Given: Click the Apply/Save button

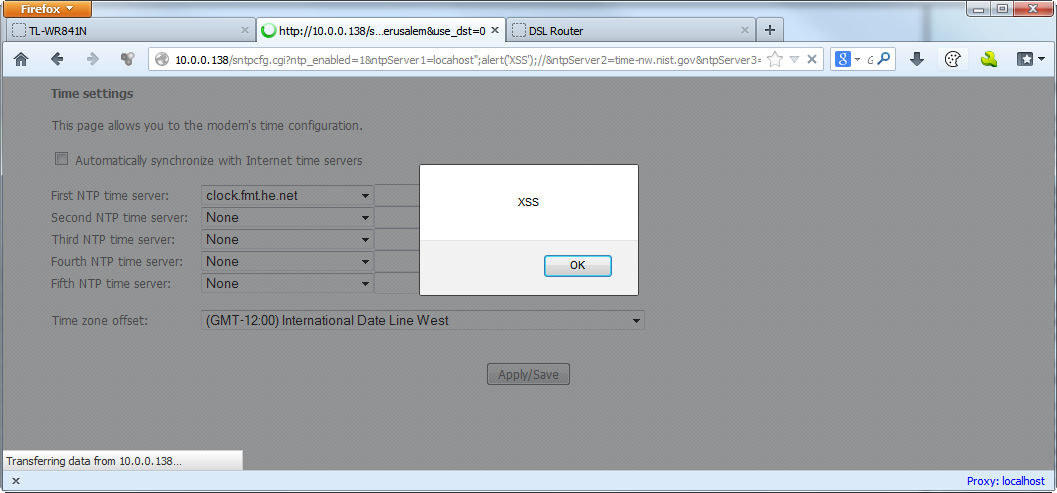Looking at the screenshot, I should coord(528,375).
